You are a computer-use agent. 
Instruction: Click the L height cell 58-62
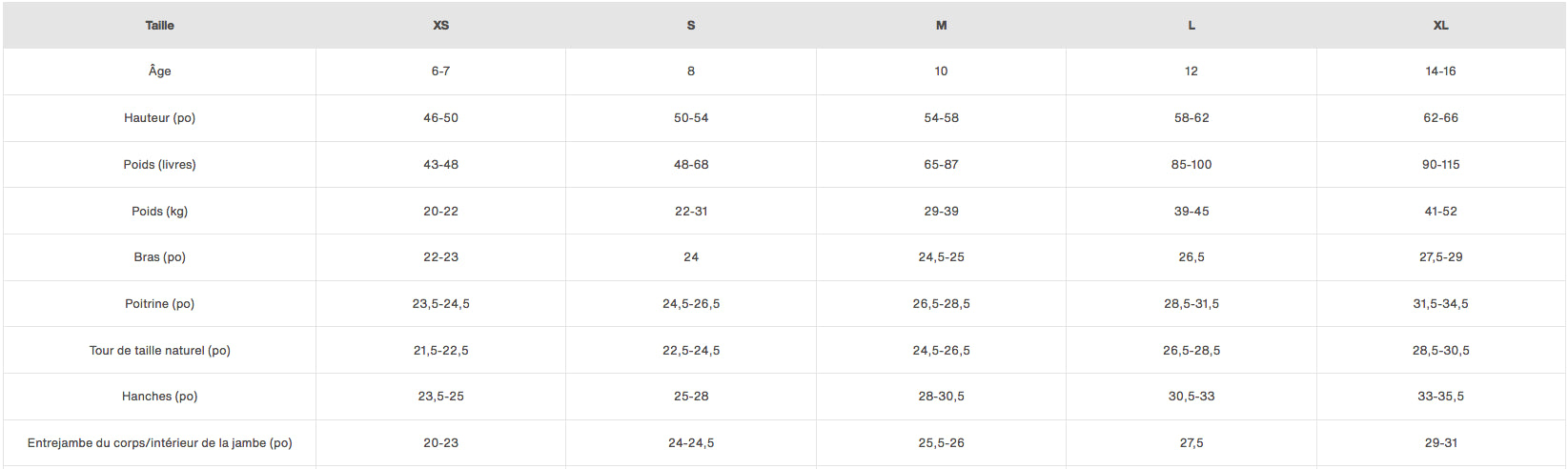(x=1191, y=118)
